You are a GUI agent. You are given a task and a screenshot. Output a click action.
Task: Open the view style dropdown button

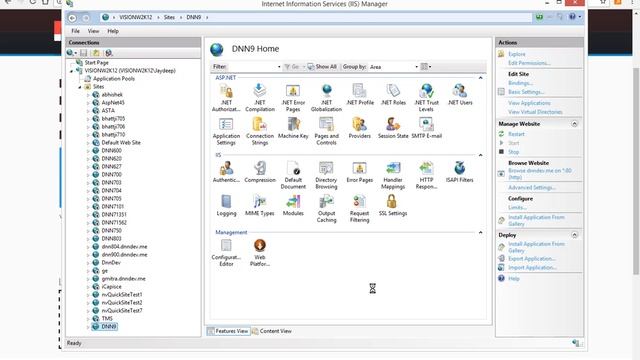click(x=426, y=67)
